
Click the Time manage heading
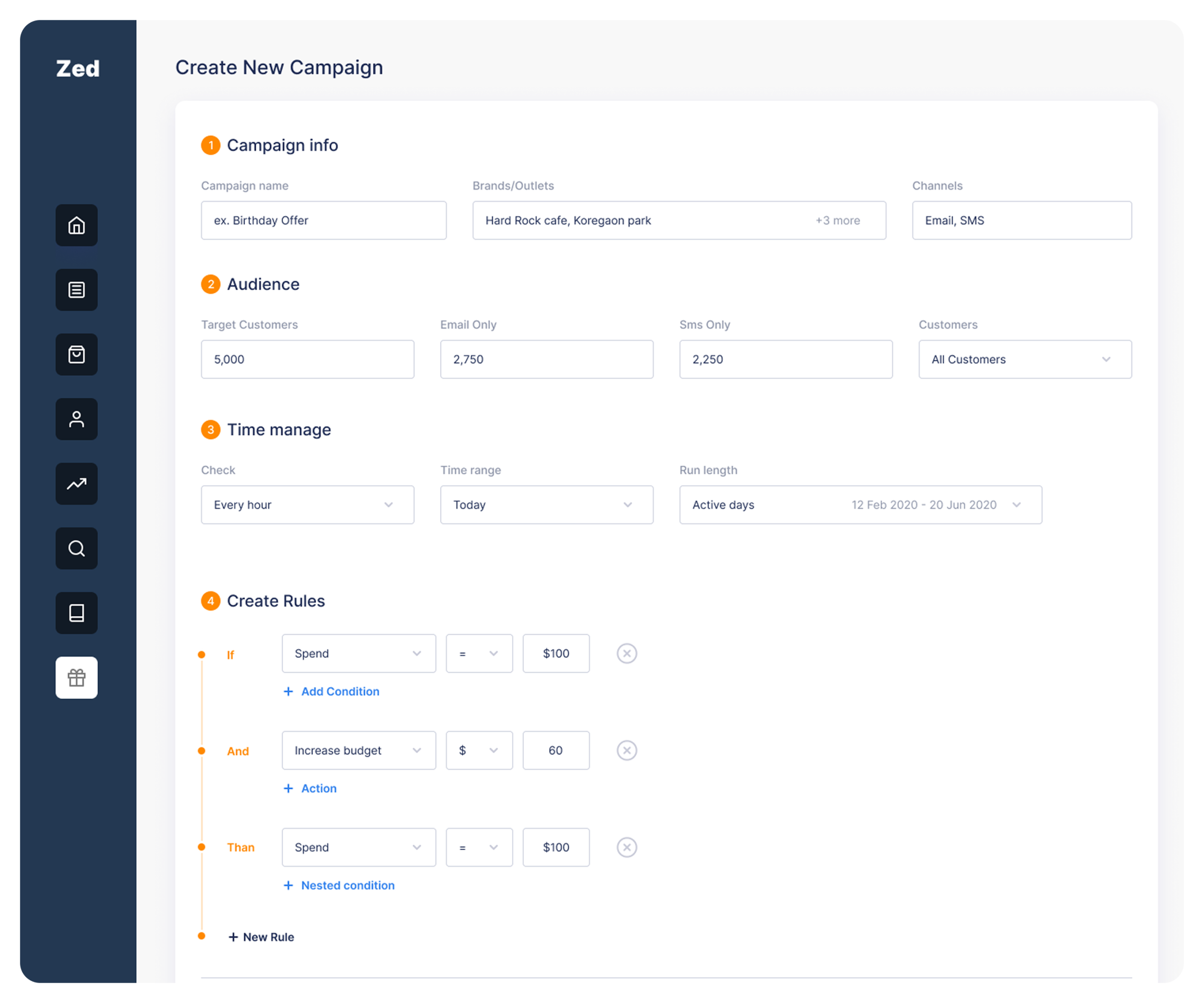pyautogui.click(x=279, y=430)
